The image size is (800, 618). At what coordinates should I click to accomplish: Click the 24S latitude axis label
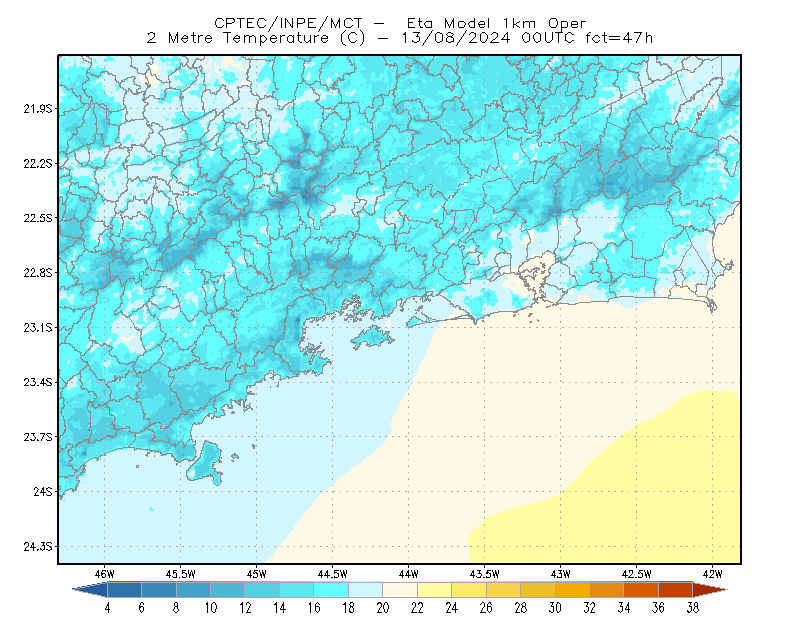43,491
